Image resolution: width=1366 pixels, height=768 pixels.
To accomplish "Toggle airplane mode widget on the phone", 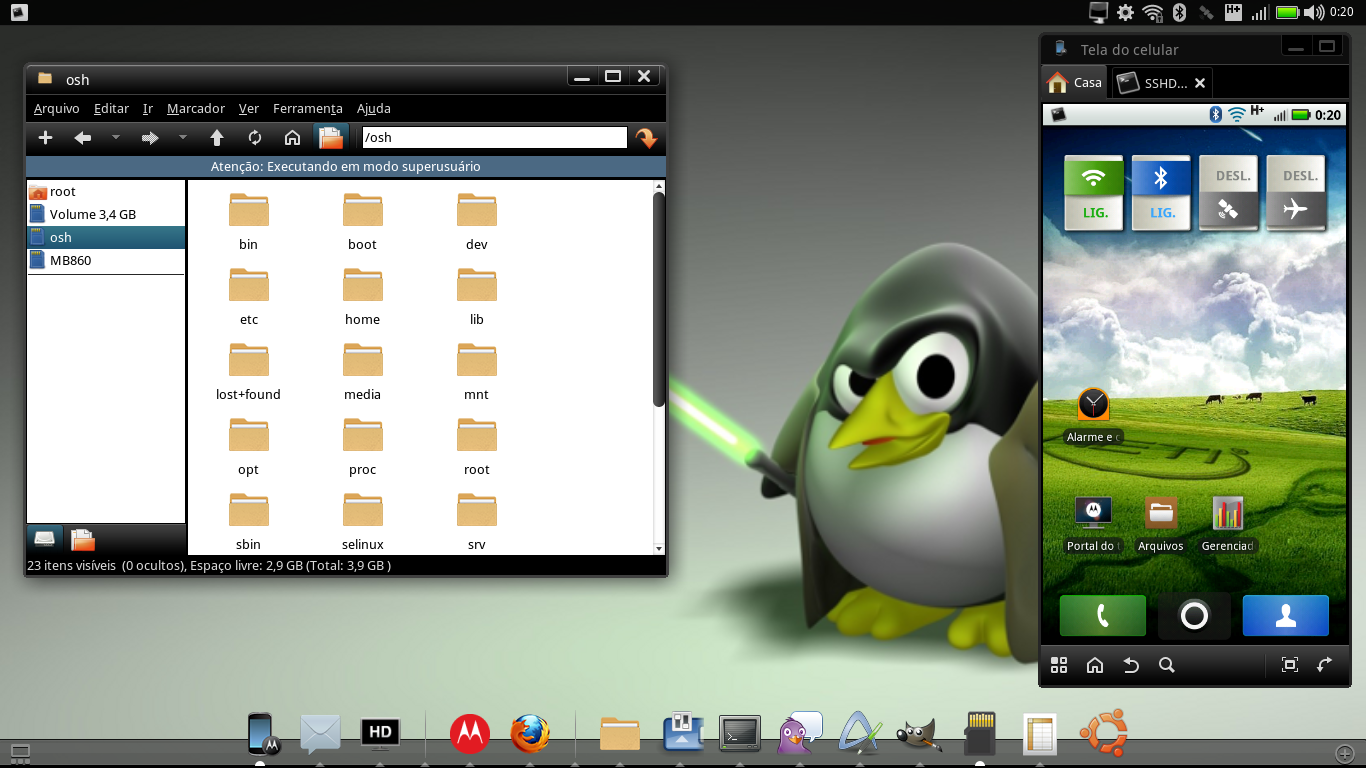I will coord(1296,192).
